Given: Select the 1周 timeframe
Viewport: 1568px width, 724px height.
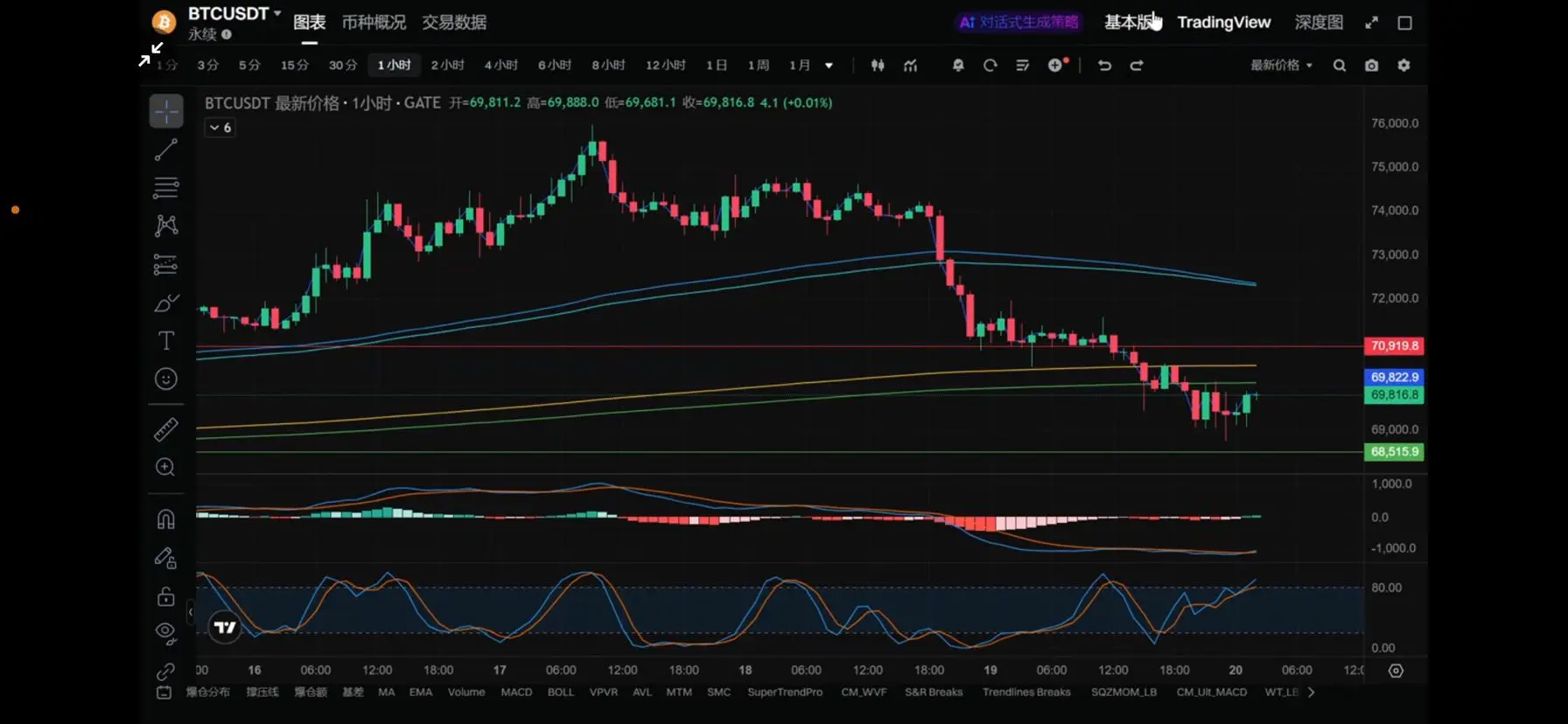Looking at the screenshot, I should click(759, 66).
